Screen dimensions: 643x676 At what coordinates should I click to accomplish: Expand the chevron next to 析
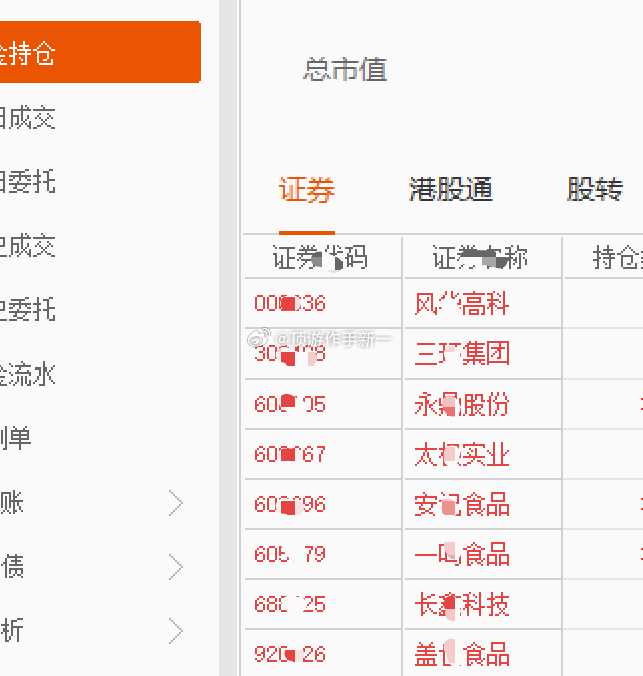176,631
